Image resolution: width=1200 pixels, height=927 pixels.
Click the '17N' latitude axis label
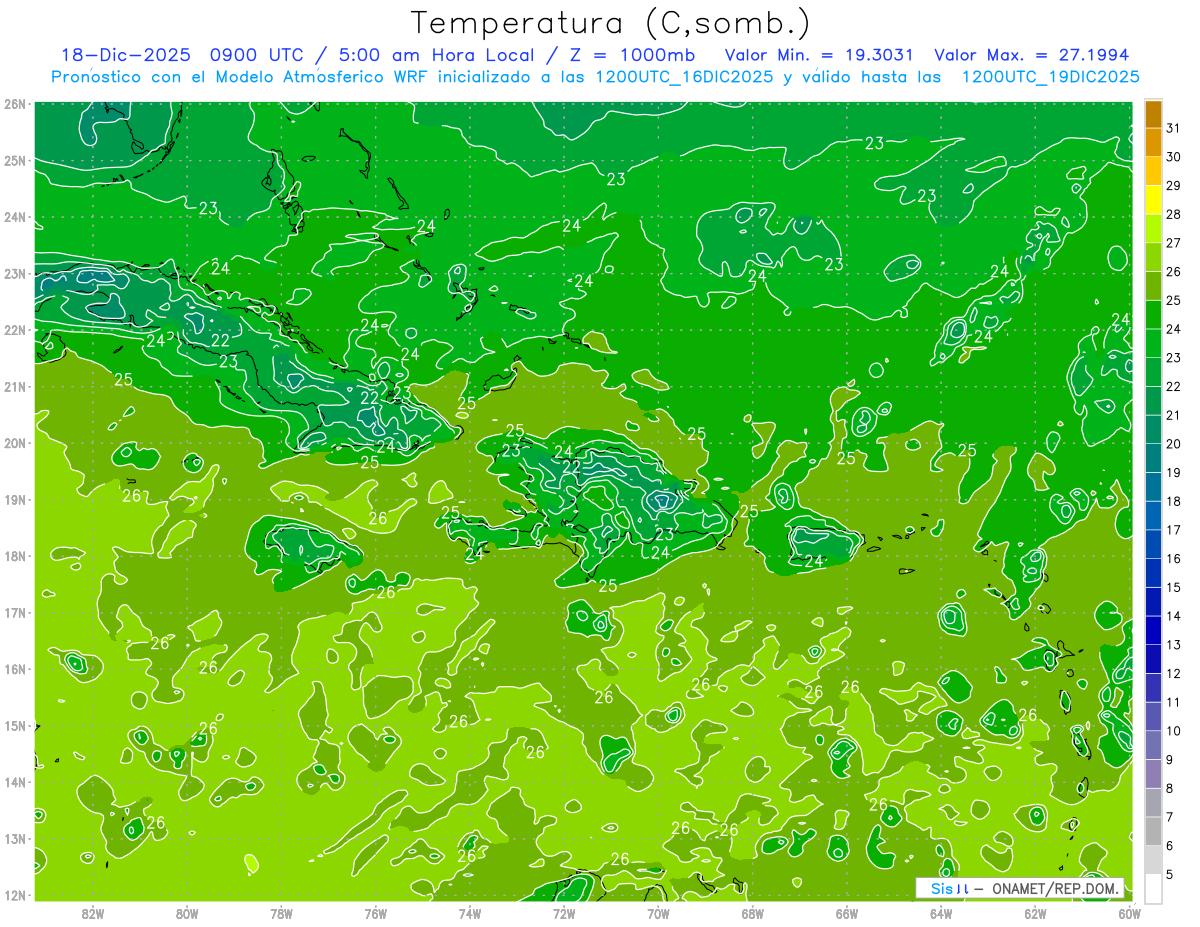(15, 613)
